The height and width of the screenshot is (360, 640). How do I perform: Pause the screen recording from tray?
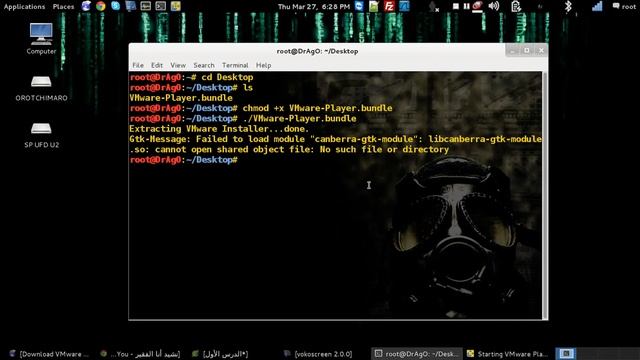466,7
